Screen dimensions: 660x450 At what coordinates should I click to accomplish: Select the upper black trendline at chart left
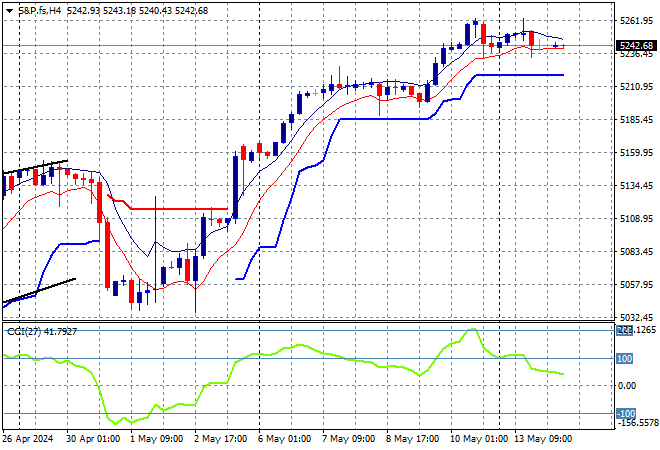35,167
